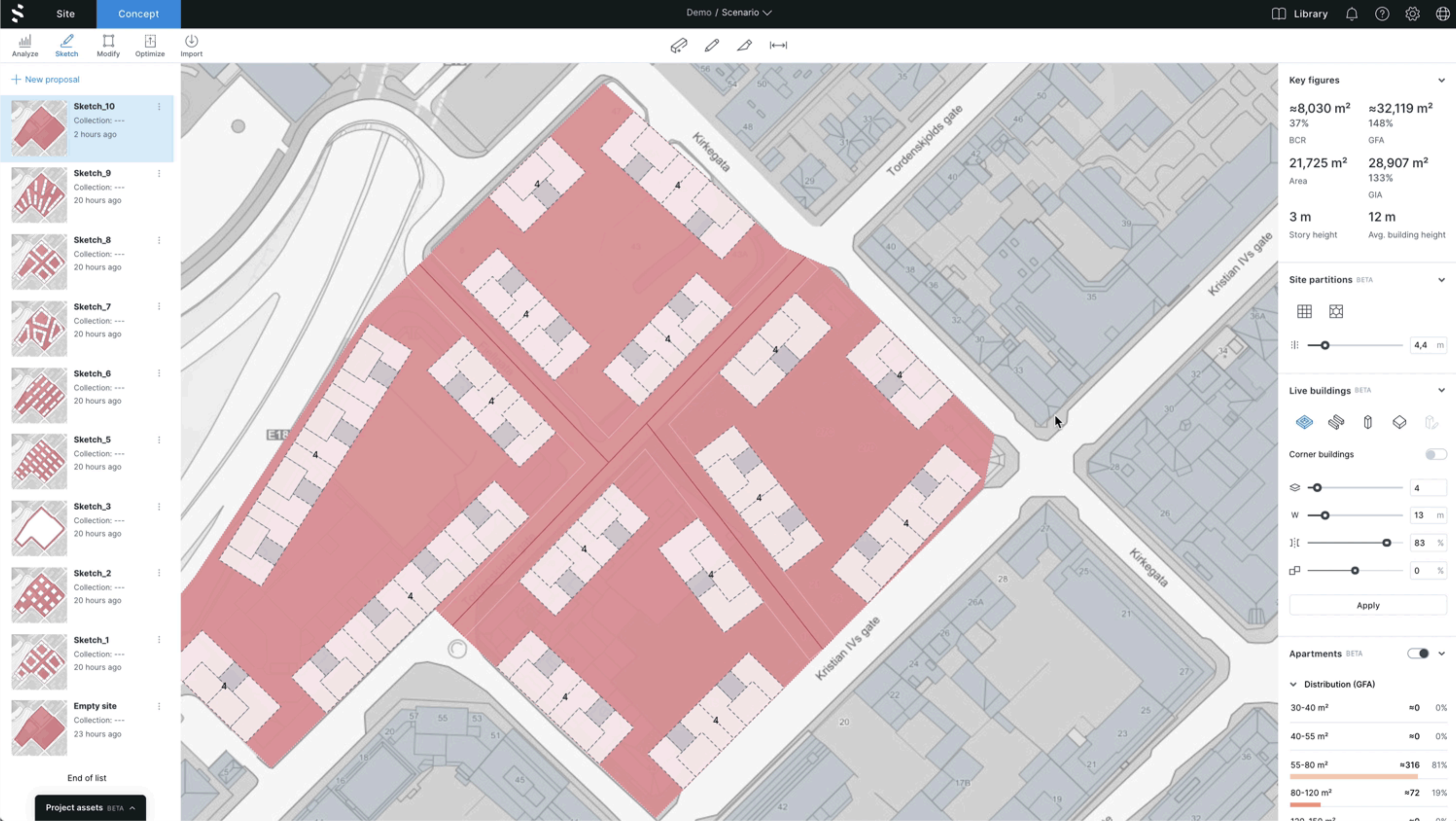Select the Sketch_6 proposal name
This screenshot has height=821, width=1456.
(92, 373)
